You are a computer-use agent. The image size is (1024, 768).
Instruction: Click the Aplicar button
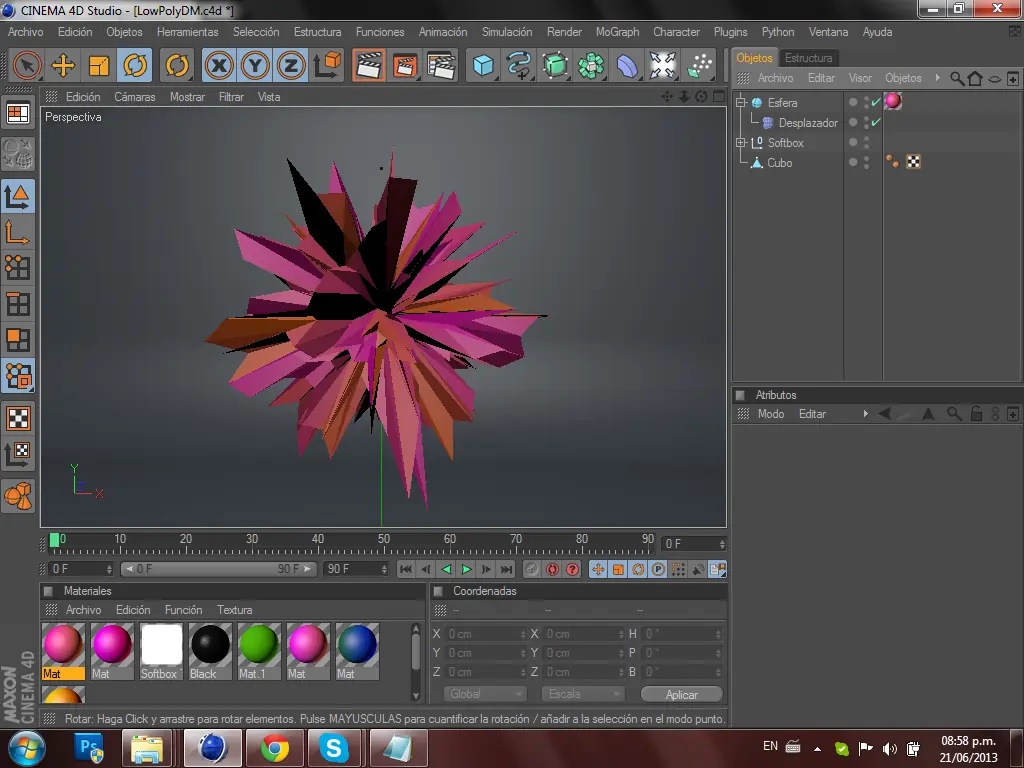click(x=681, y=695)
